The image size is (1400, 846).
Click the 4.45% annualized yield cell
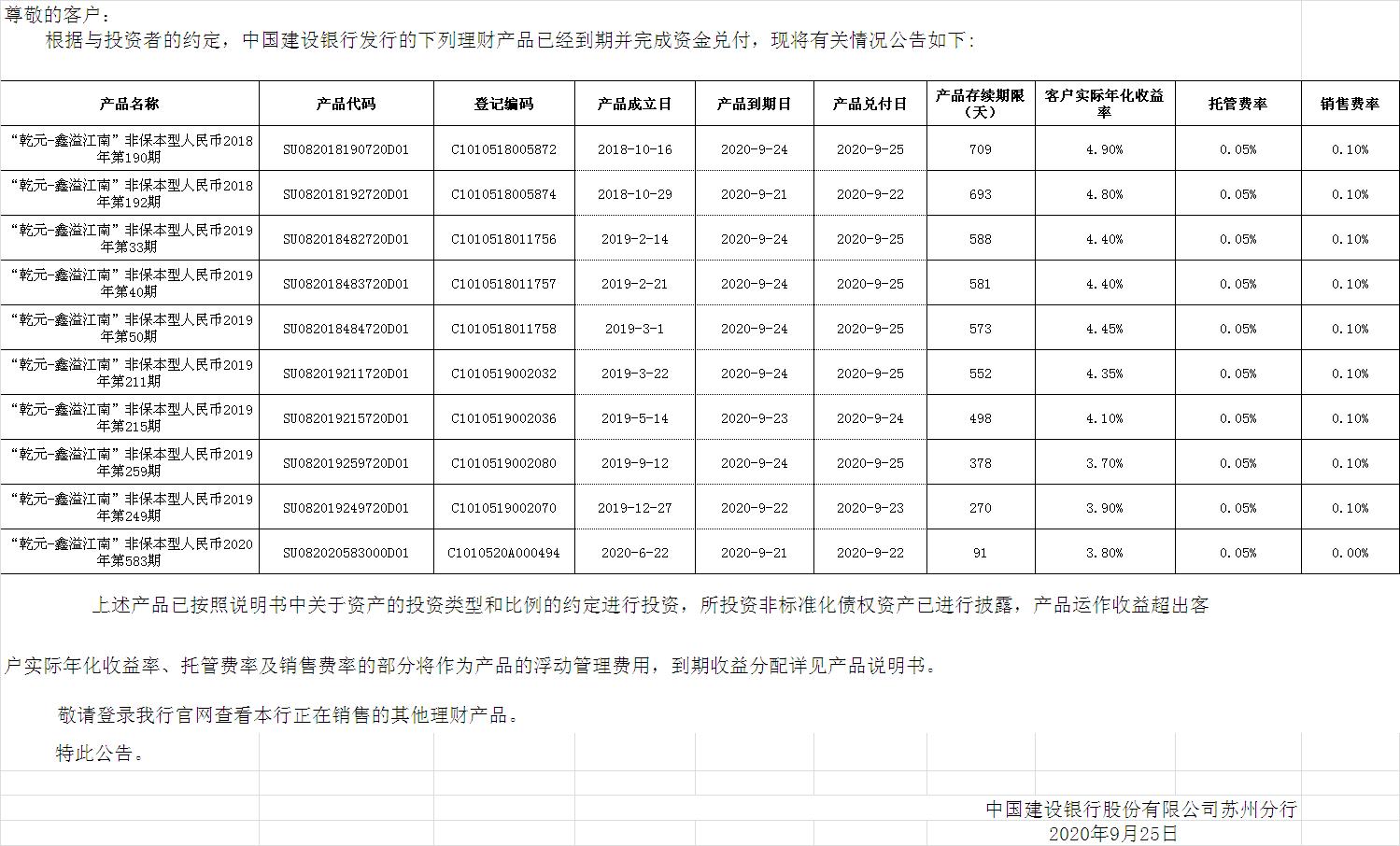1104,329
